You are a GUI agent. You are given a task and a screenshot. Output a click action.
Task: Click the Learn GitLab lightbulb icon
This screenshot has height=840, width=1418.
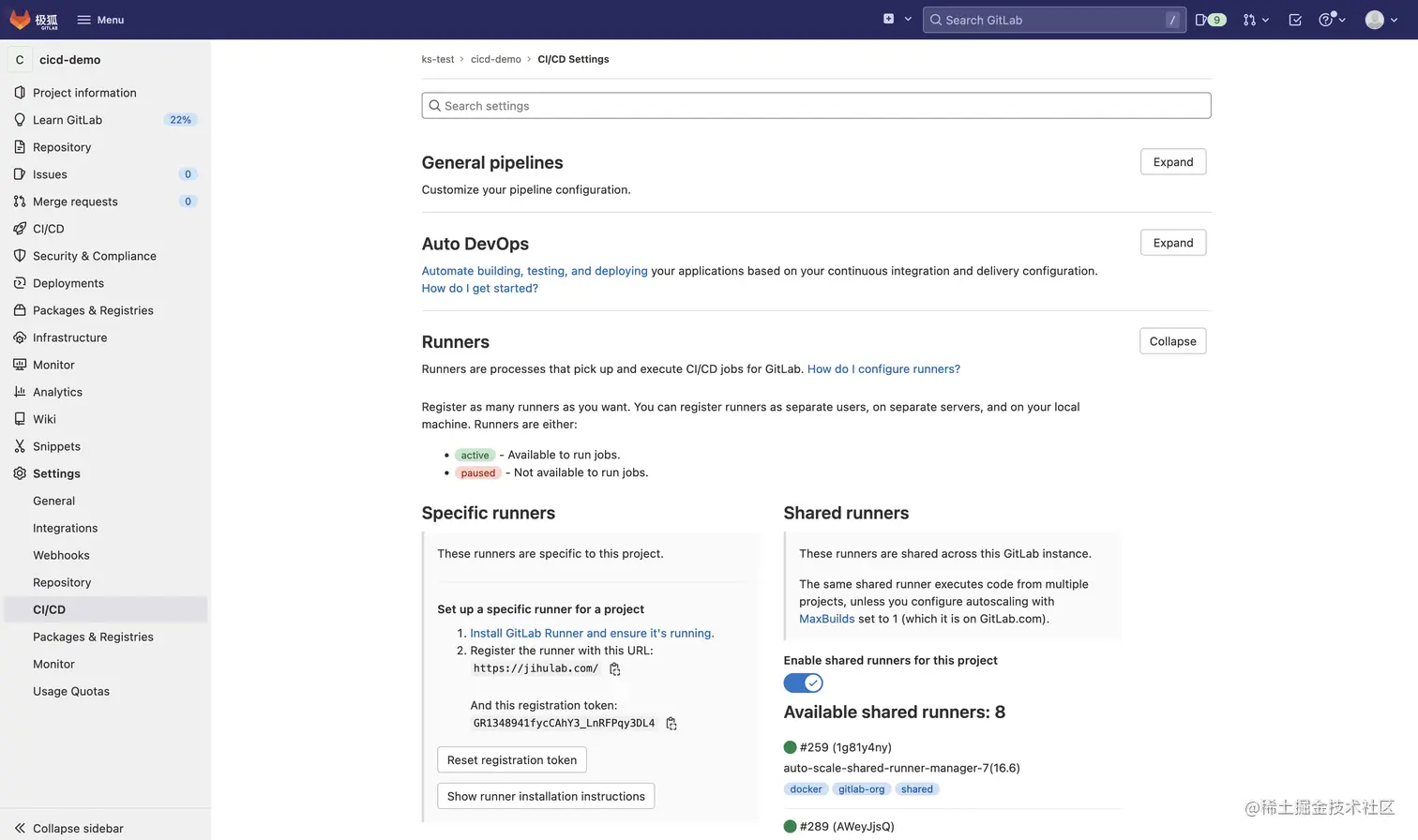pos(20,120)
